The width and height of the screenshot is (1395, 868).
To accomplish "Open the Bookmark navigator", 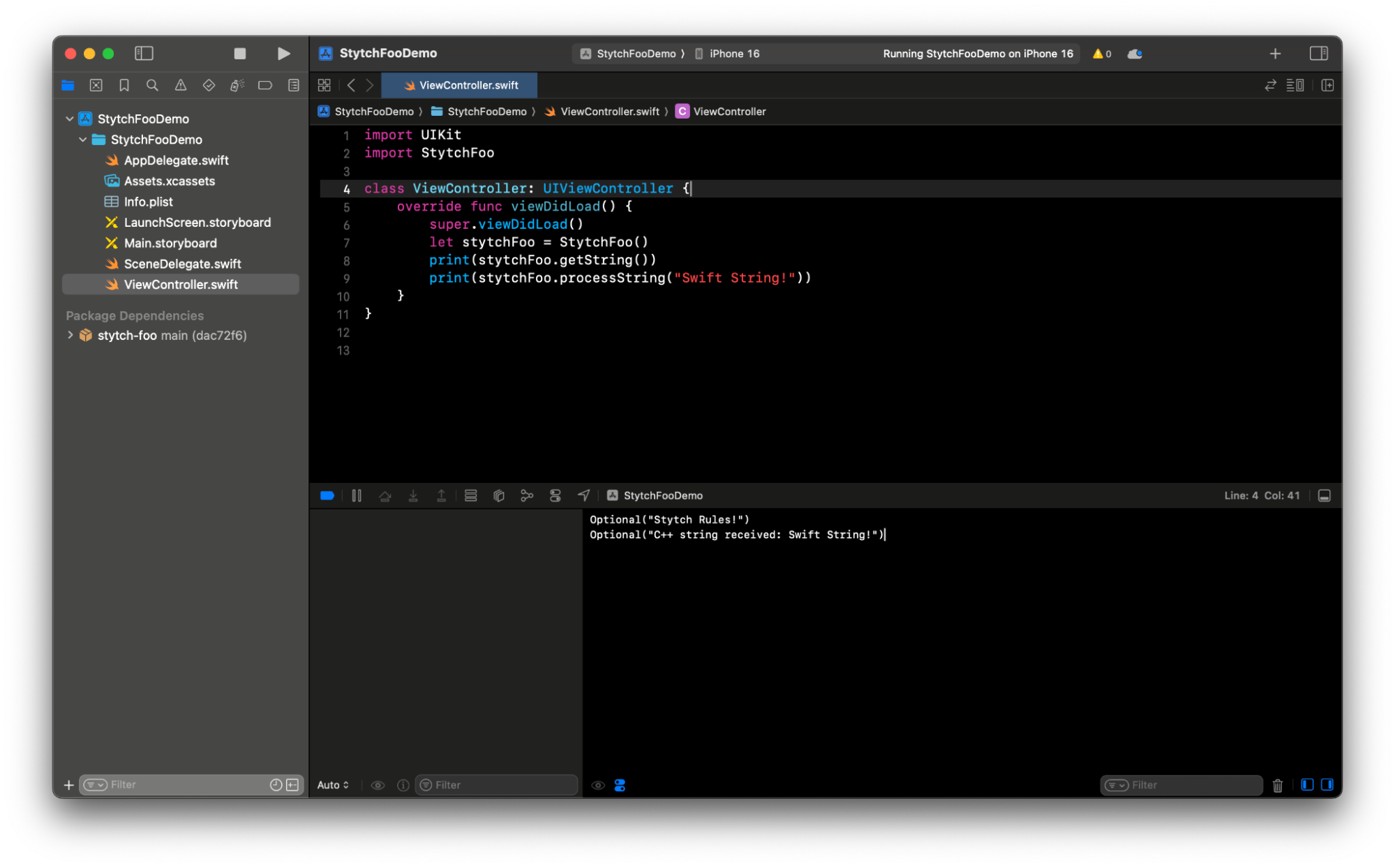I will pyautogui.click(x=124, y=85).
